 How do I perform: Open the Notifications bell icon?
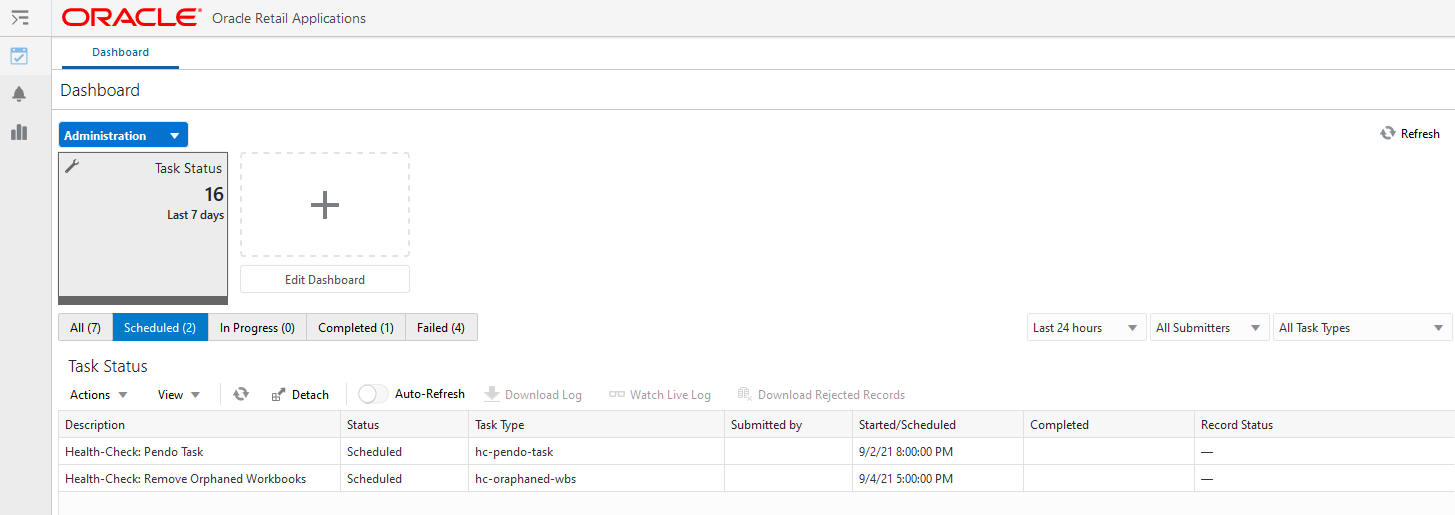pos(19,94)
